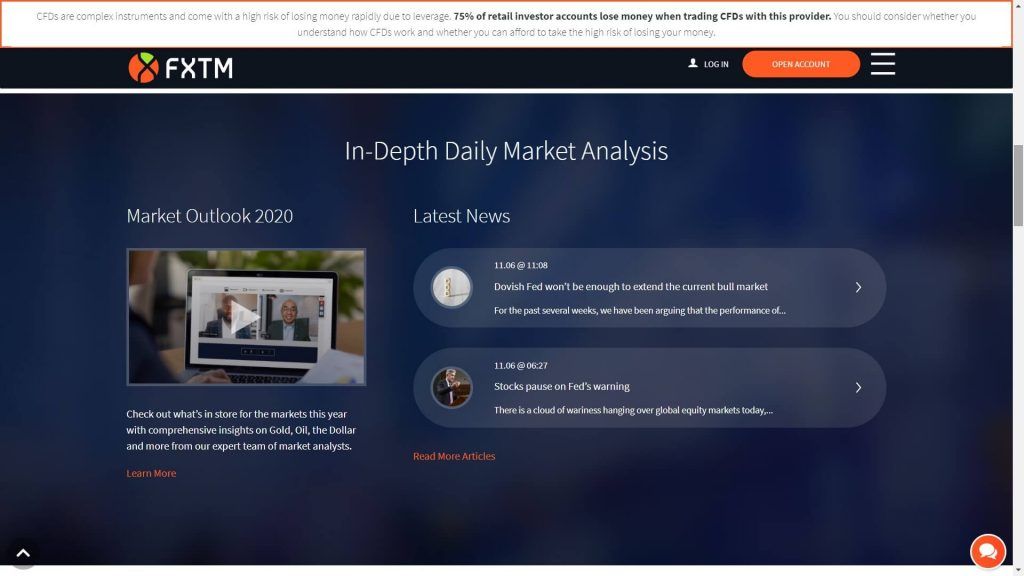Open the live chat bubble
1024x576 pixels.
click(987, 551)
